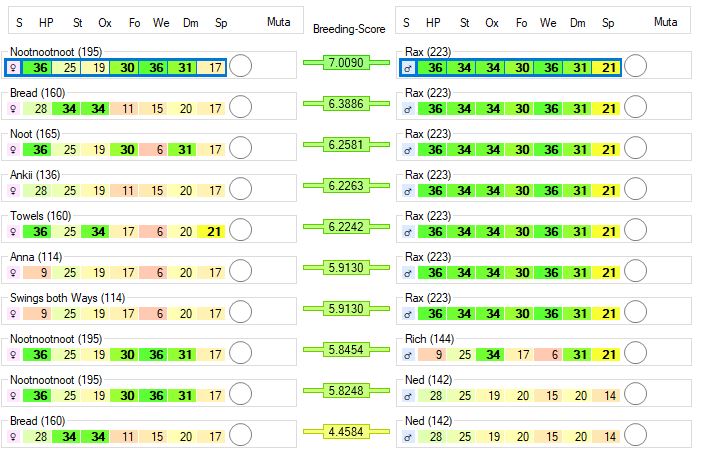Select Anna's 5.9130 breeding score
The height and width of the screenshot is (460, 706).
346,267
